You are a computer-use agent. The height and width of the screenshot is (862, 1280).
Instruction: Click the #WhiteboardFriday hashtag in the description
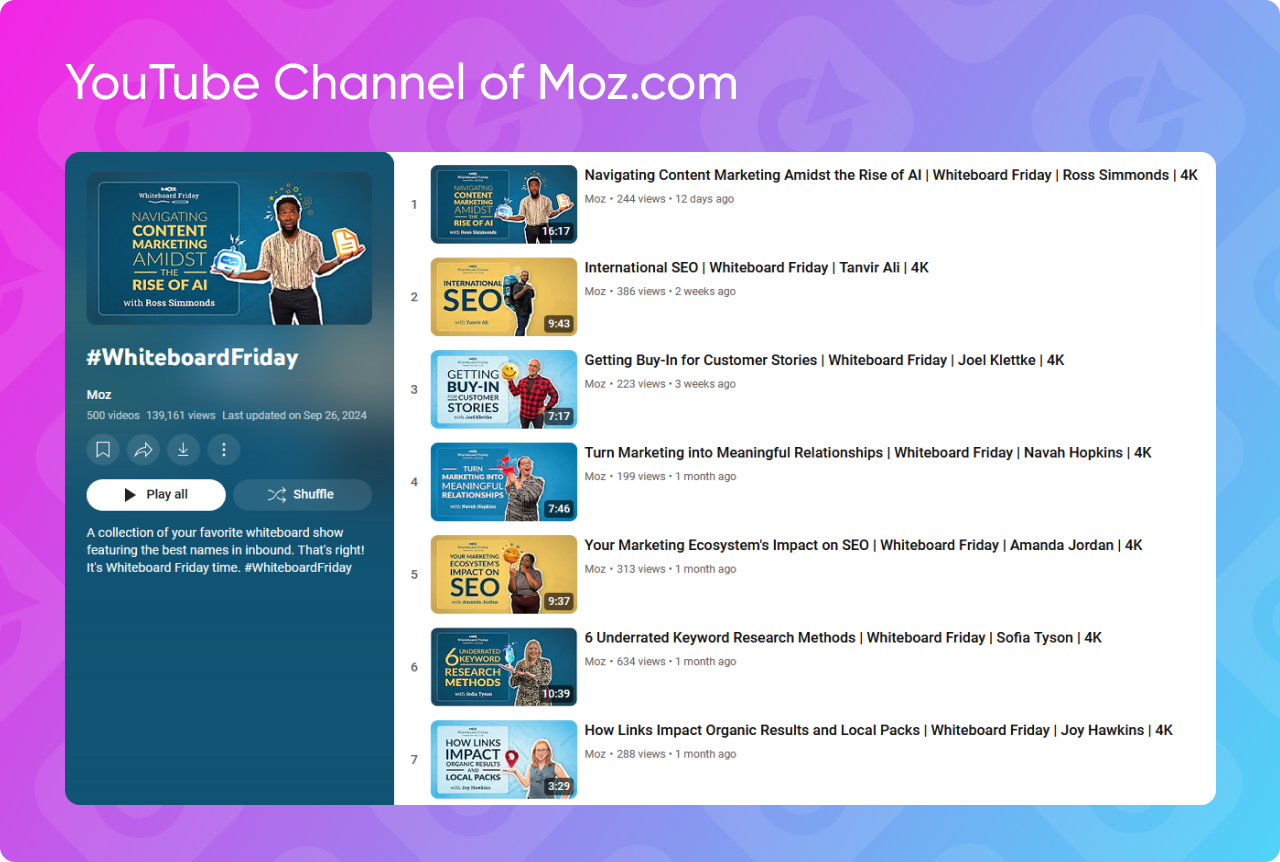298,568
